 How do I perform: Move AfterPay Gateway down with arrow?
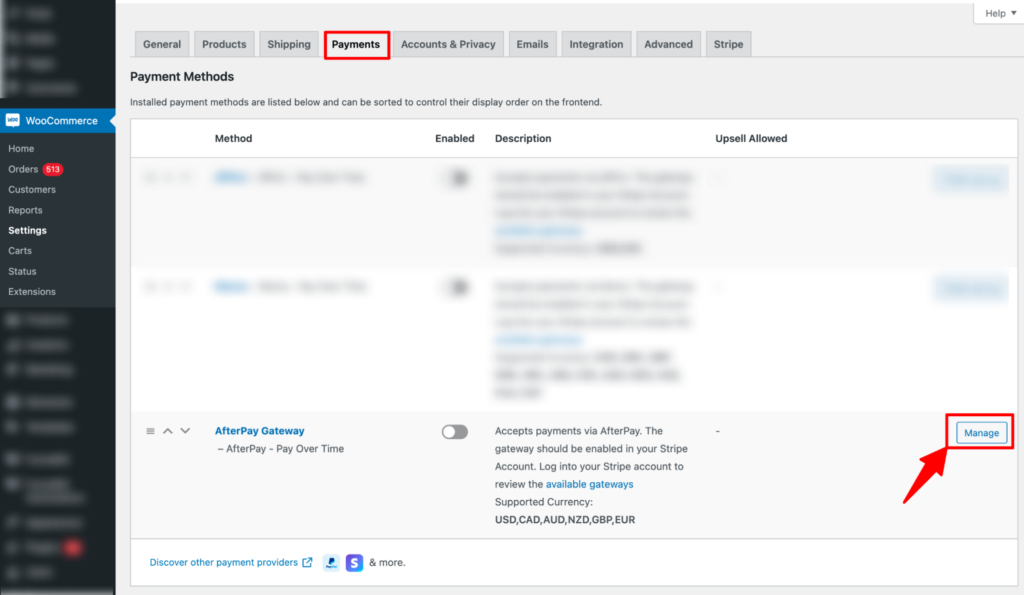coord(185,431)
